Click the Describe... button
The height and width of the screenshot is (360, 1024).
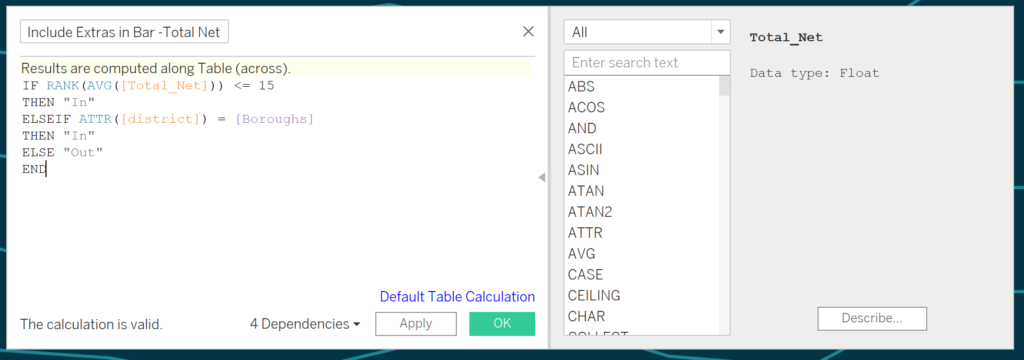point(872,318)
